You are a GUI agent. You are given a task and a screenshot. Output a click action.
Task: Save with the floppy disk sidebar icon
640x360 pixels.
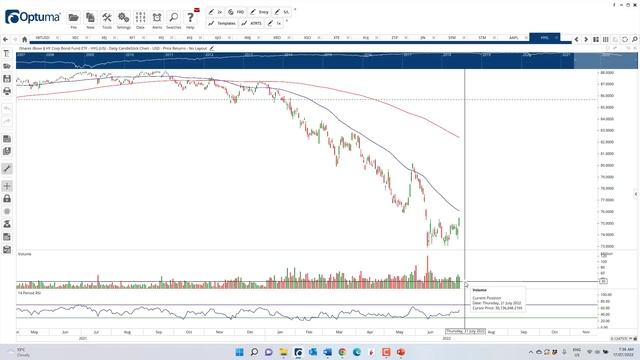pos(7,79)
